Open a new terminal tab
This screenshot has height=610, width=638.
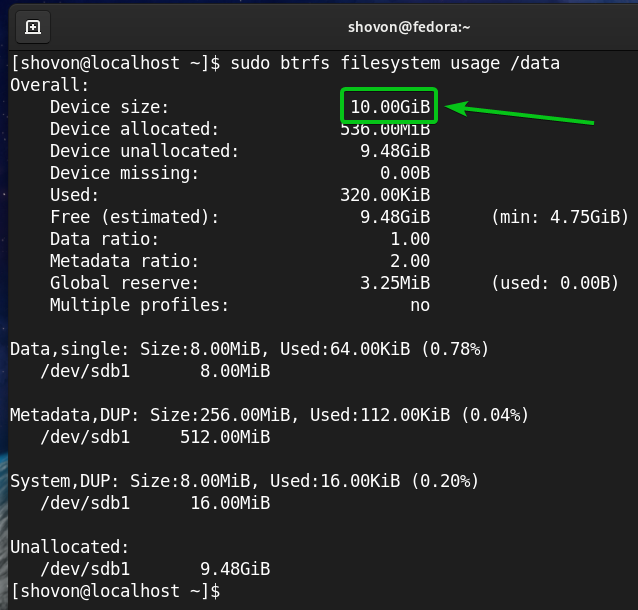[33, 26]
